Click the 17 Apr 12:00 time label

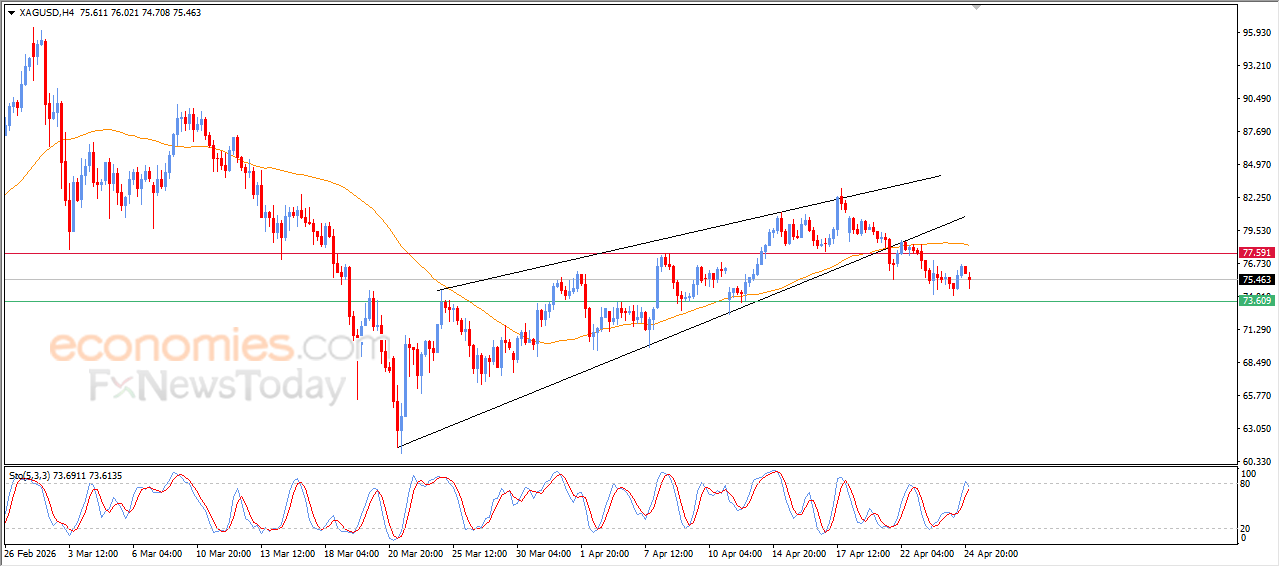(863, 553)
